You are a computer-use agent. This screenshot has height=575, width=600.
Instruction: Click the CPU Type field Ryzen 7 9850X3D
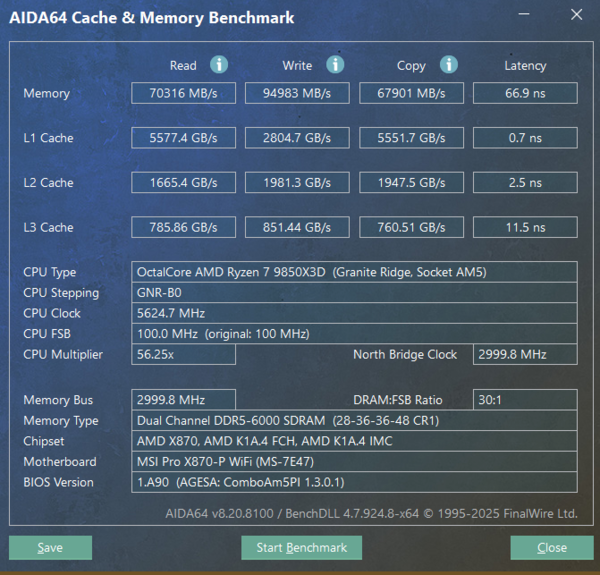354,272
